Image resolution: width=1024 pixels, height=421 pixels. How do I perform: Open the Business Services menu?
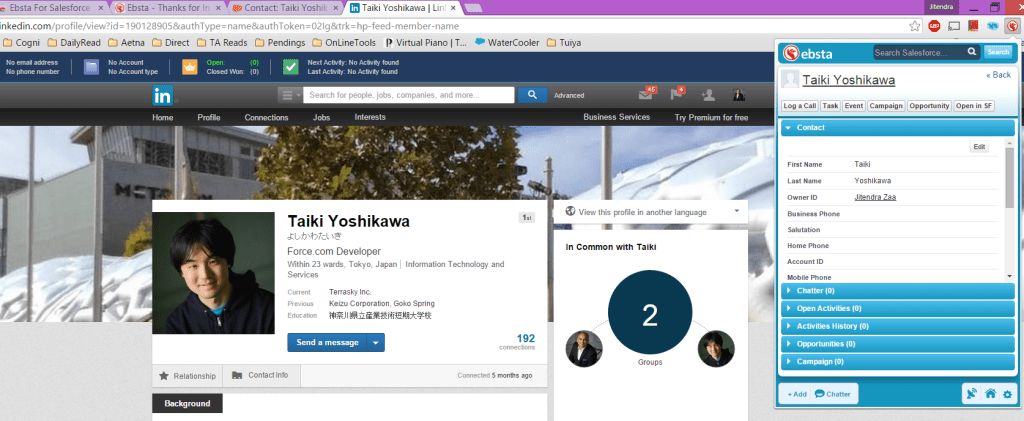[616, 117]
